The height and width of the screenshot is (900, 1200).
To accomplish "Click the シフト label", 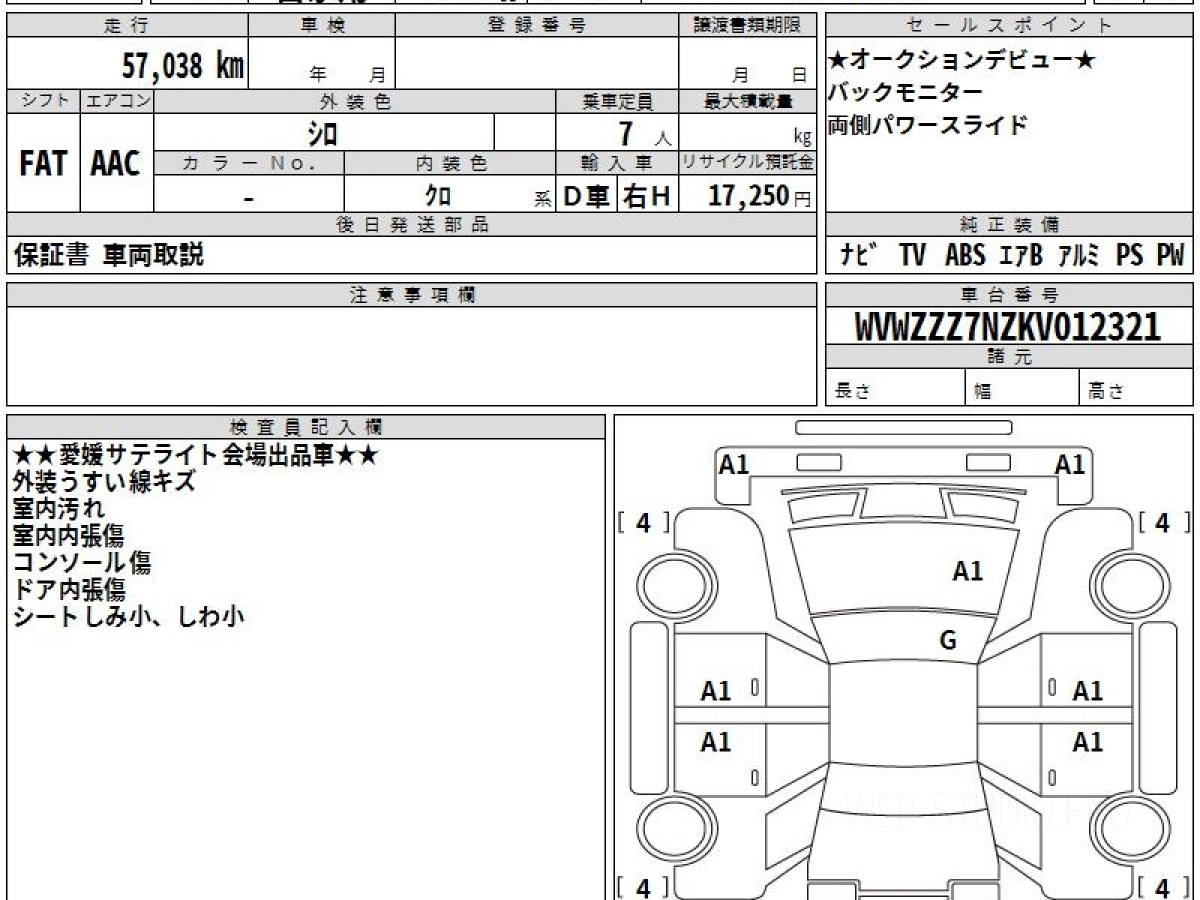I will coord(44,101).
